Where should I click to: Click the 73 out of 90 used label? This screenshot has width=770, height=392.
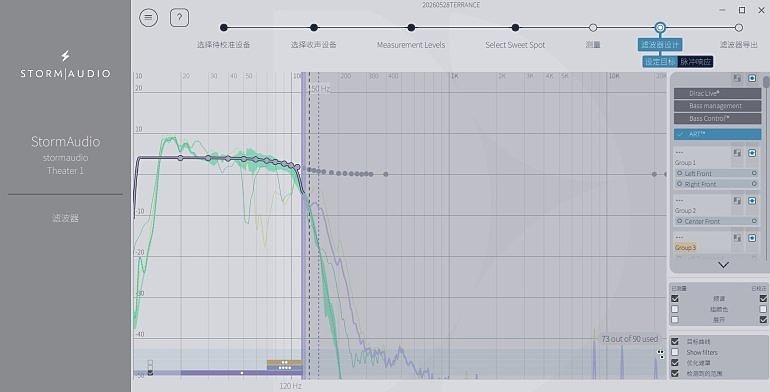pos(630,339)
